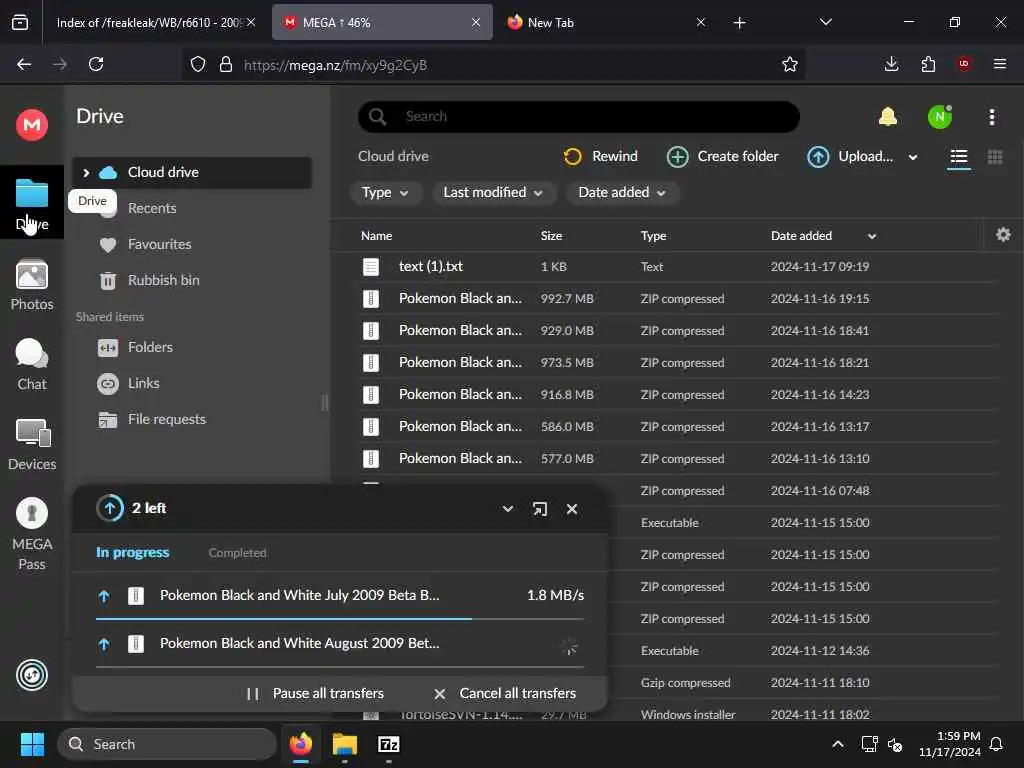
Task: Click Rewind button
Action: pyautogui.click(x=600, y=157)
